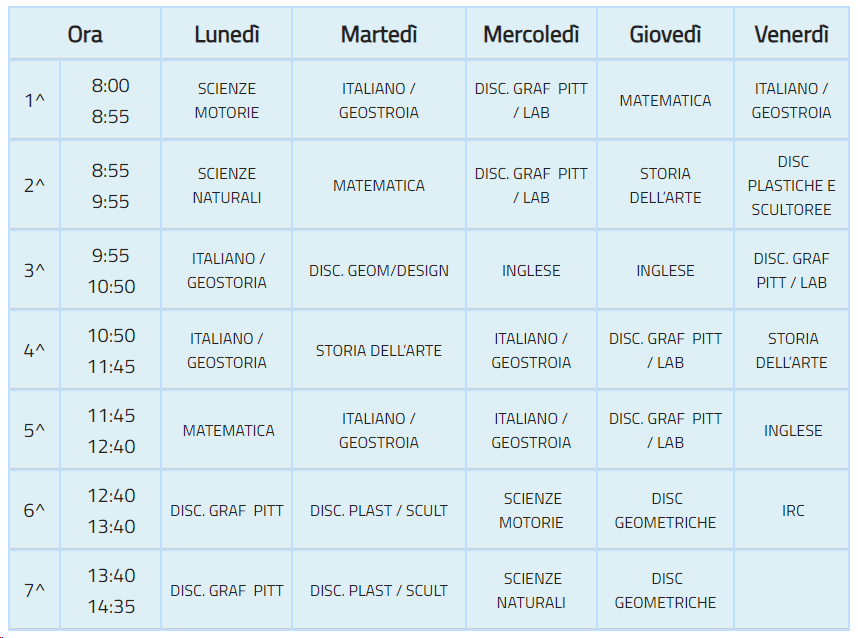Click the Lunedì column header
The image size is (858, 638).
click(227, 34)
